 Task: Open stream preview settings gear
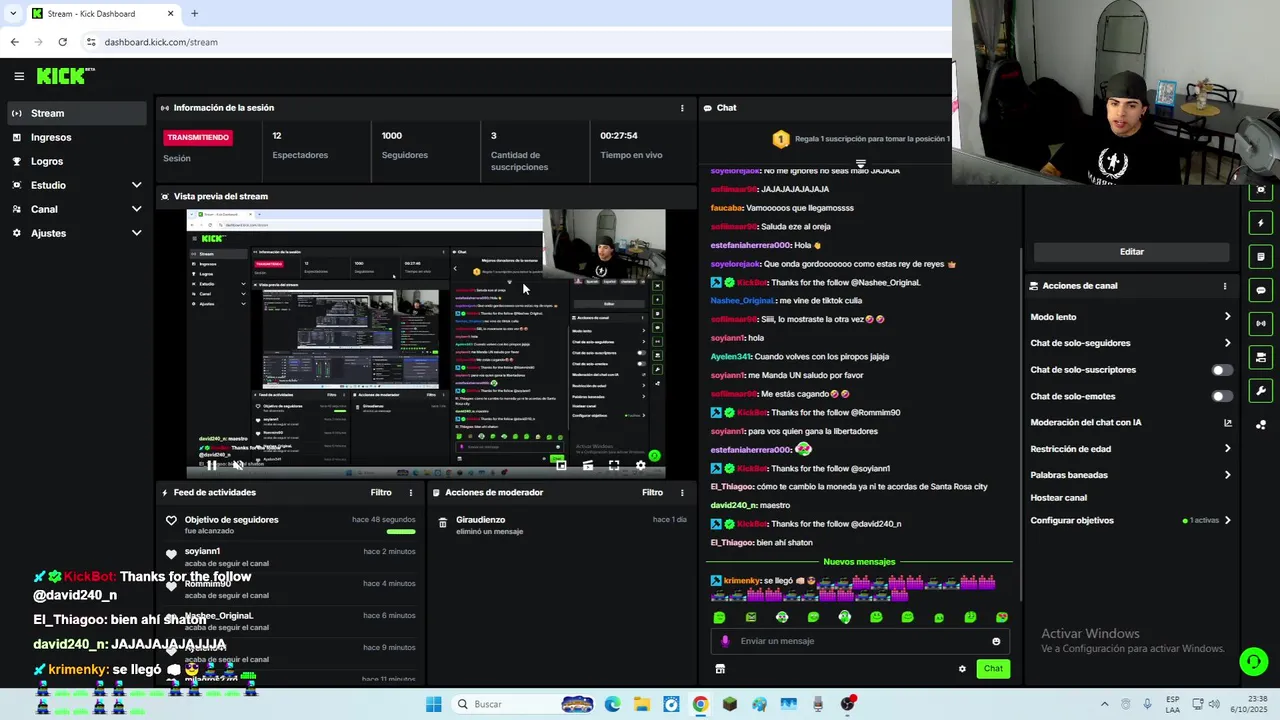[x=641, y=465]
